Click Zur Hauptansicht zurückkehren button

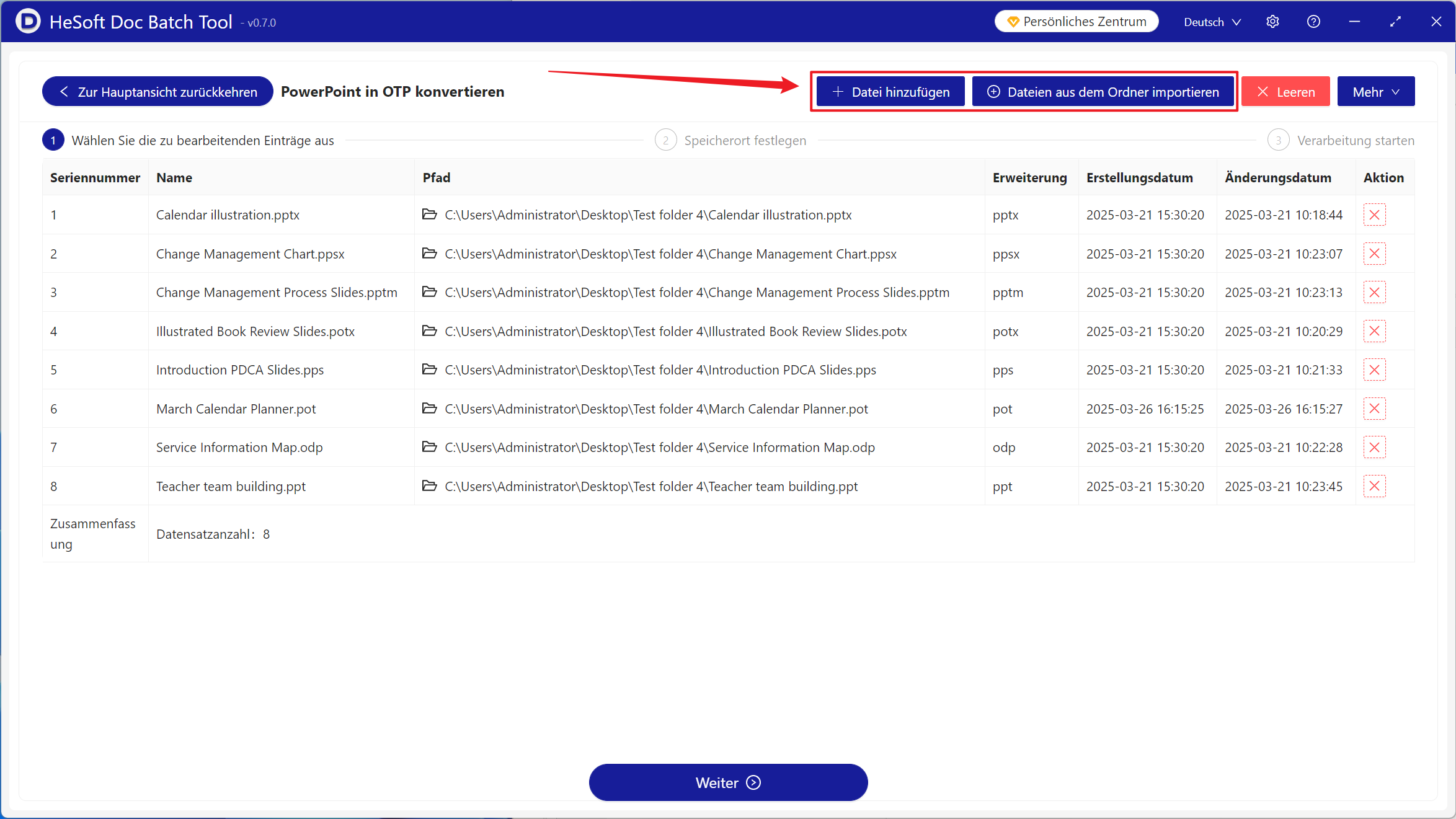coord(158,92)
